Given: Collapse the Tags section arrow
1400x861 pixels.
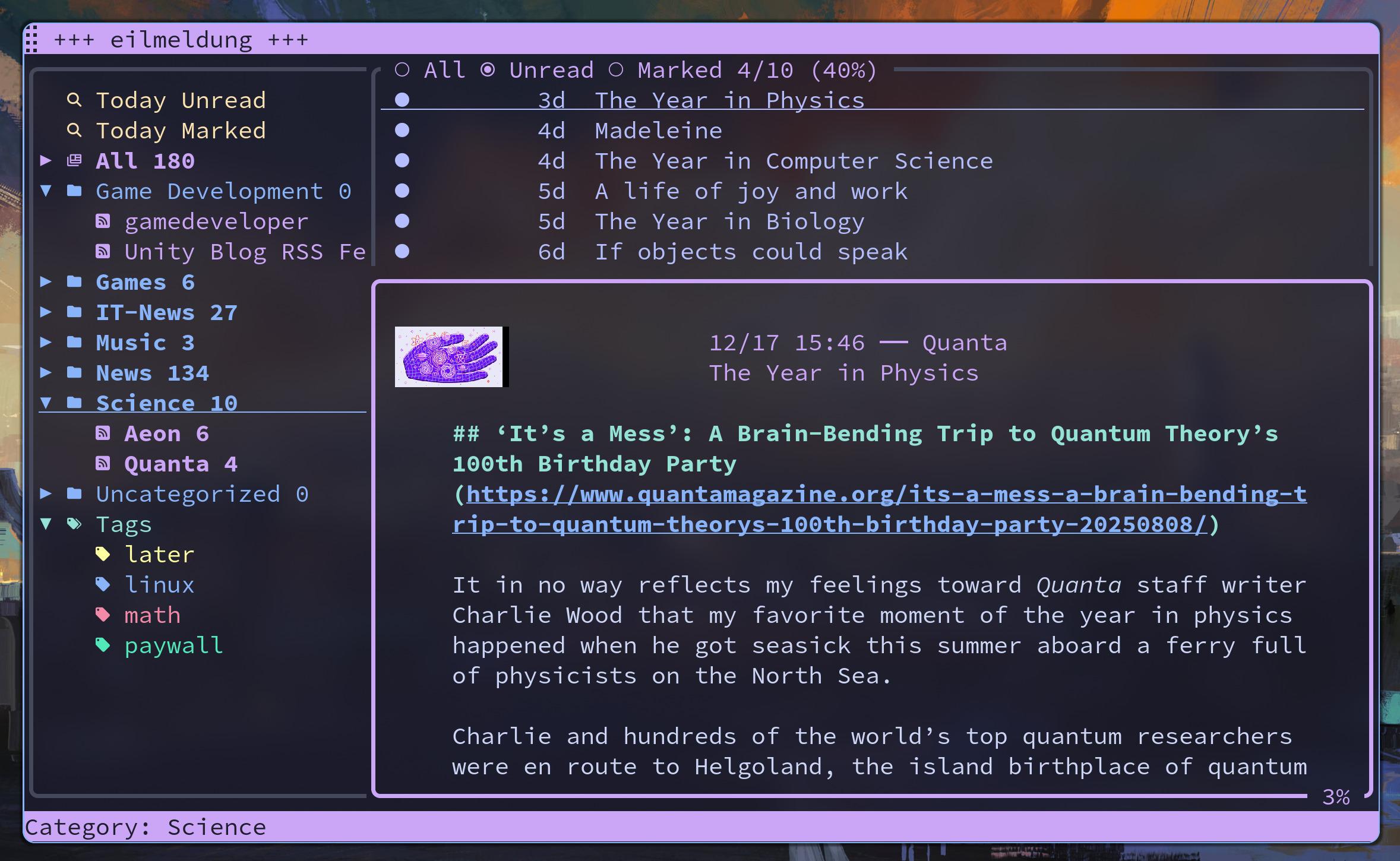Looking at the screenshot, I should coord(46,524).
